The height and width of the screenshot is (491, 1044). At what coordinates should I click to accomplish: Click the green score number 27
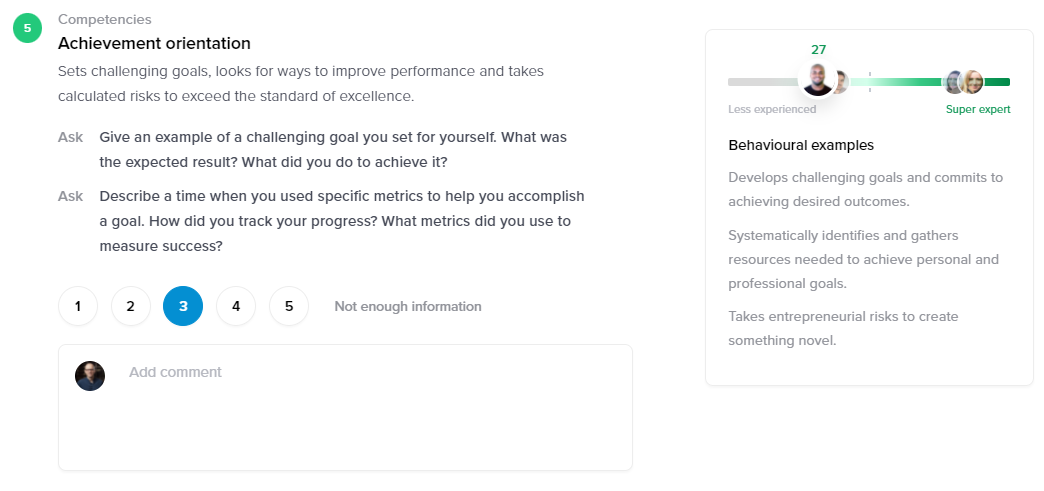pyautogui.click(x=818, y=49)
